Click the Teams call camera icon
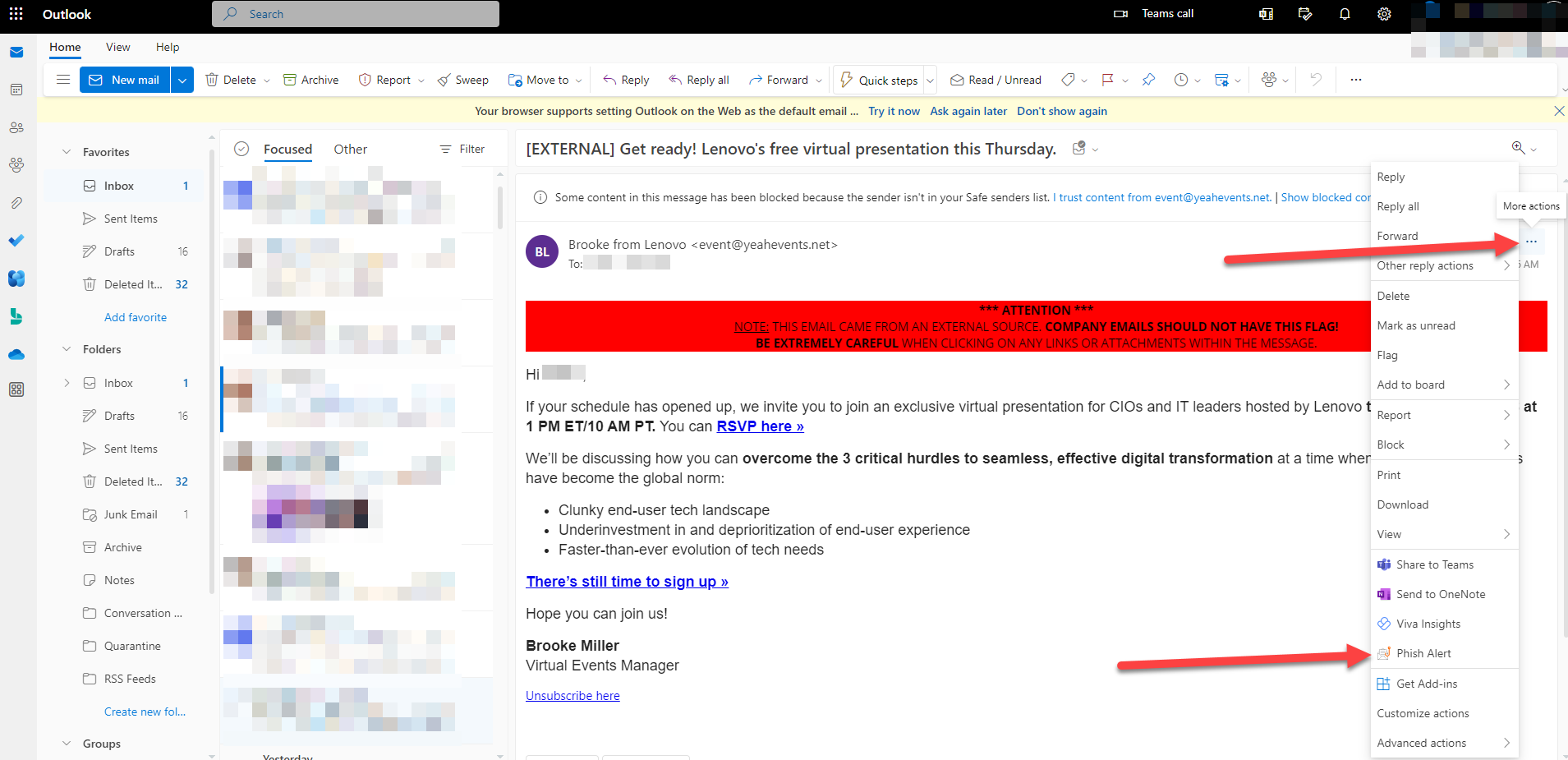The height and width of the screenshot is (760, 1568). tap(1120, 14)
